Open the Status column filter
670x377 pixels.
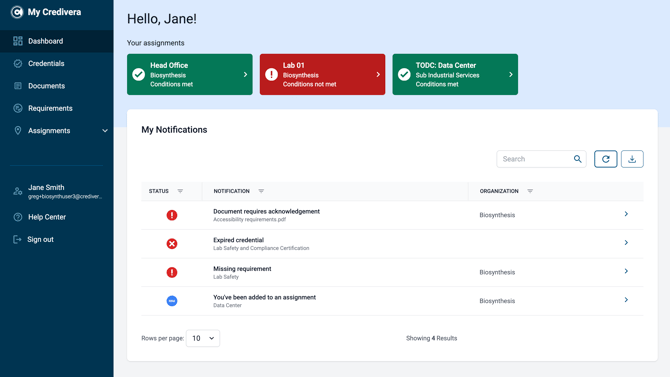tap(180, 191)
